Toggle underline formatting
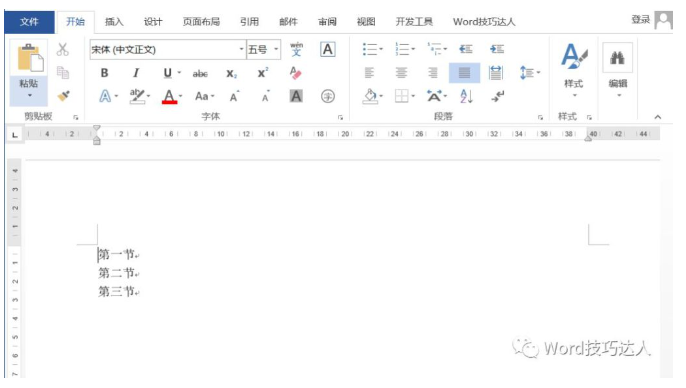The image size is (686, 388). pyautogui.click(x=168, y=73)
